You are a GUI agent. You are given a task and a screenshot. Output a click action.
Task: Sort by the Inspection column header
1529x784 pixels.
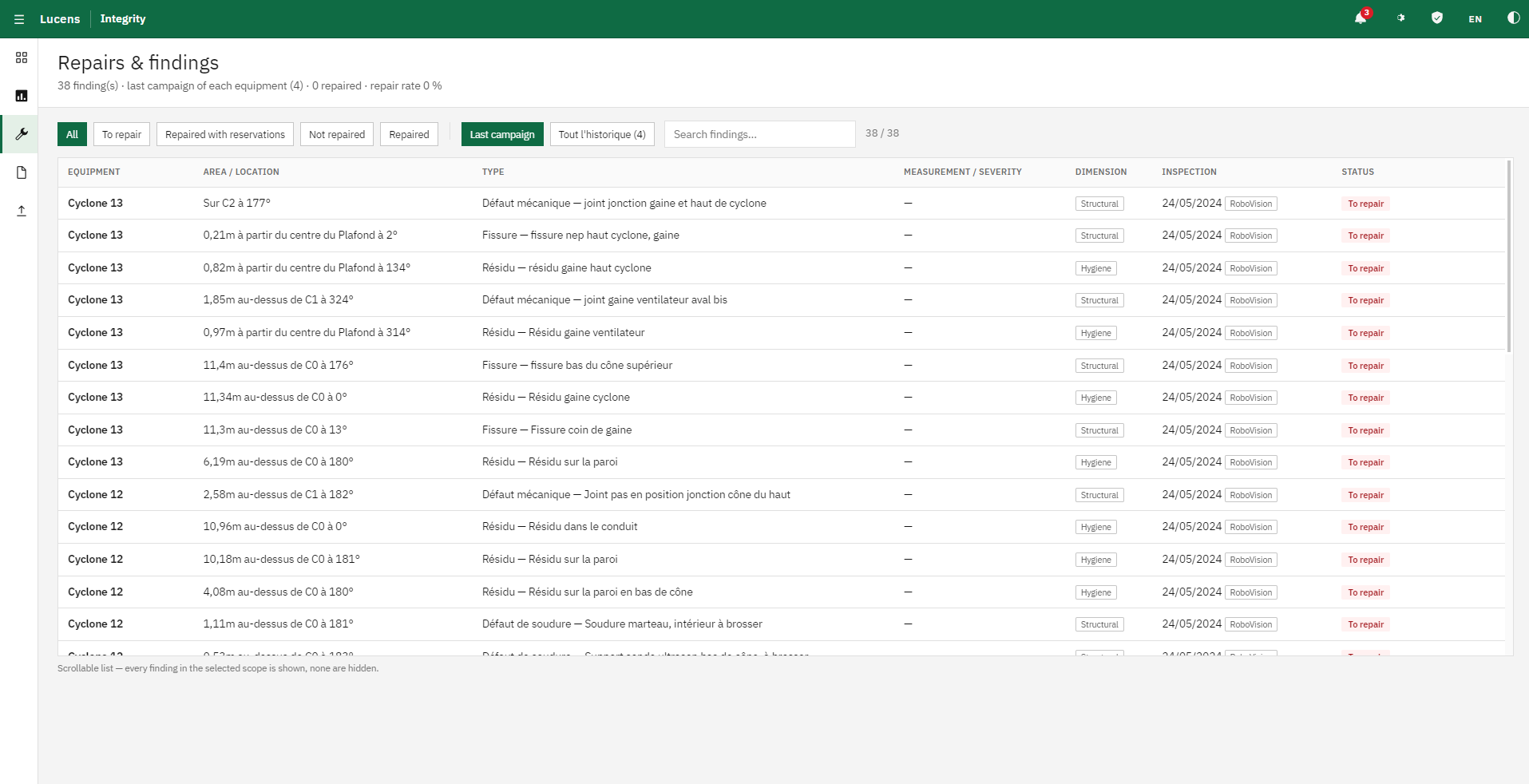click(1189, 172)
